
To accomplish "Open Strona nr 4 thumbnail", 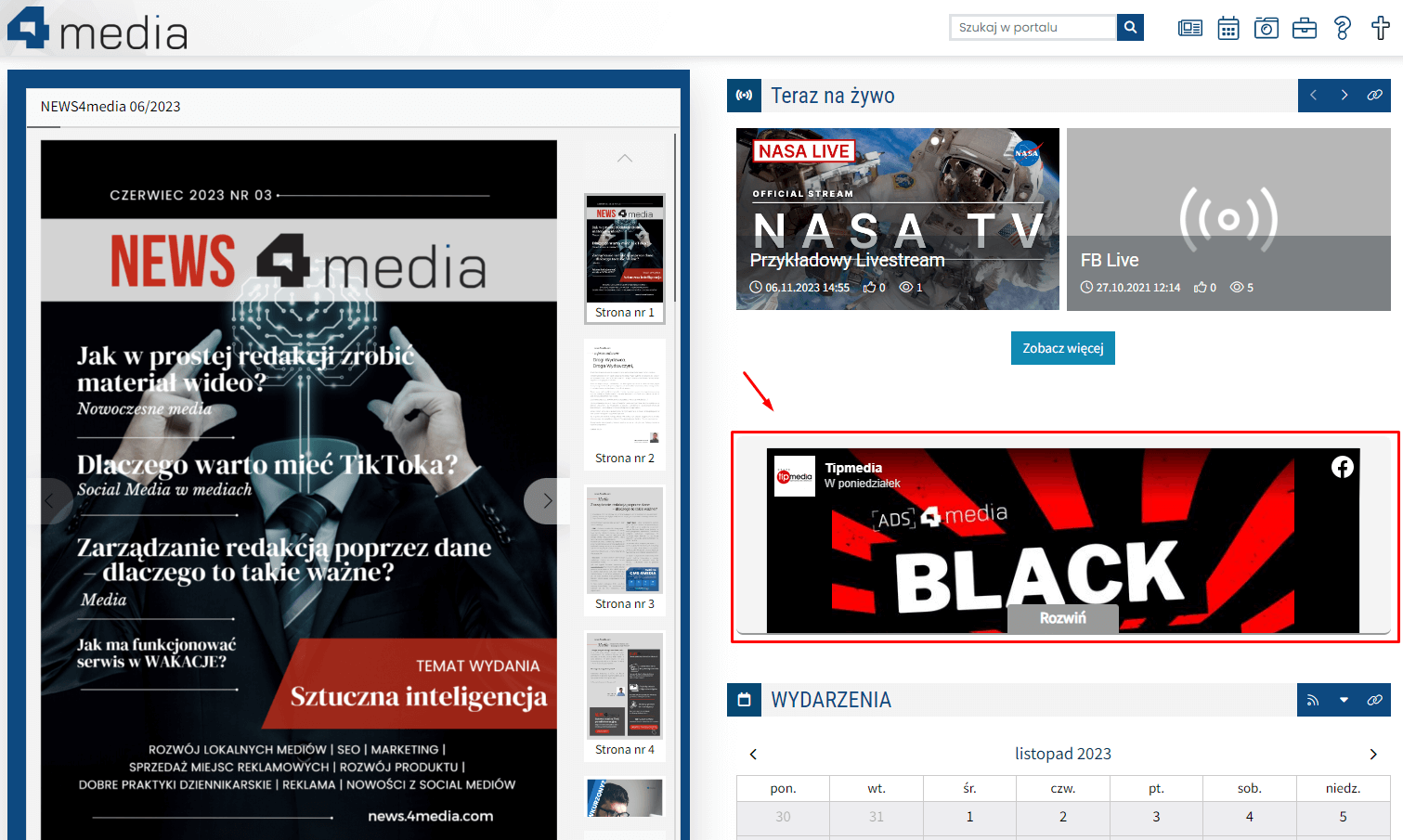I will click(625, 695).
